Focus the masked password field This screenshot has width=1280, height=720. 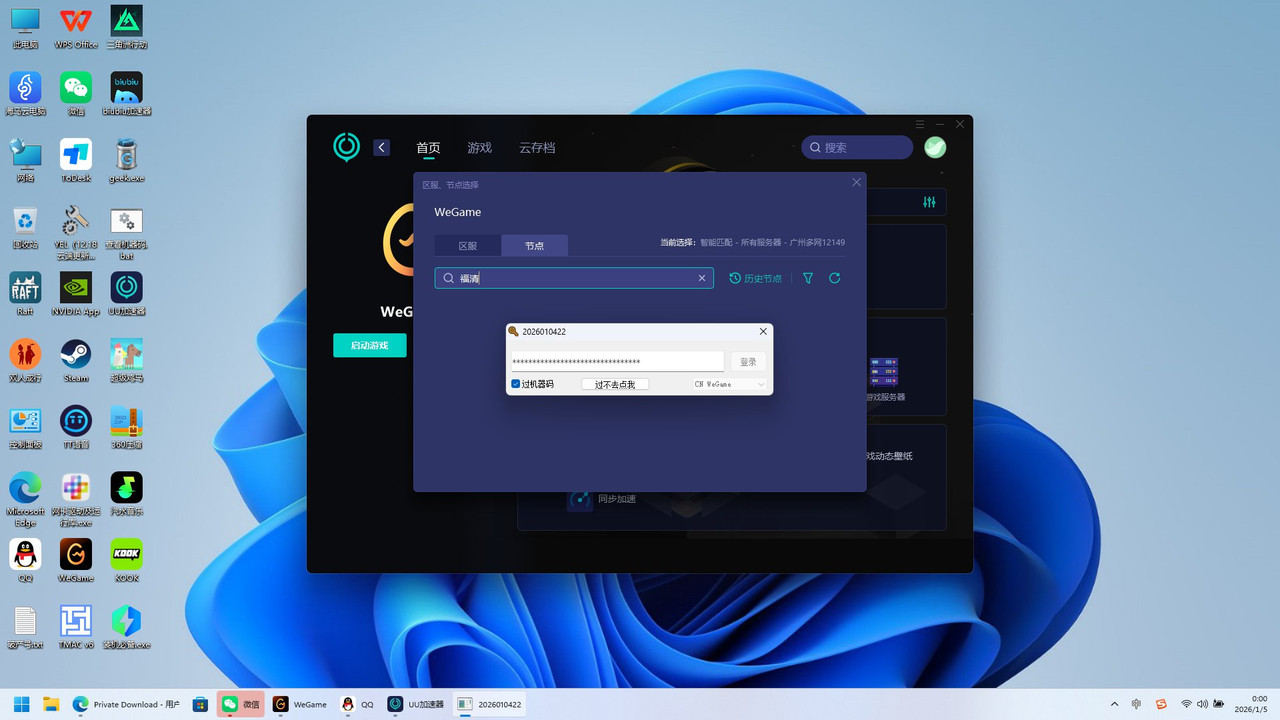(x=617, y=361)
